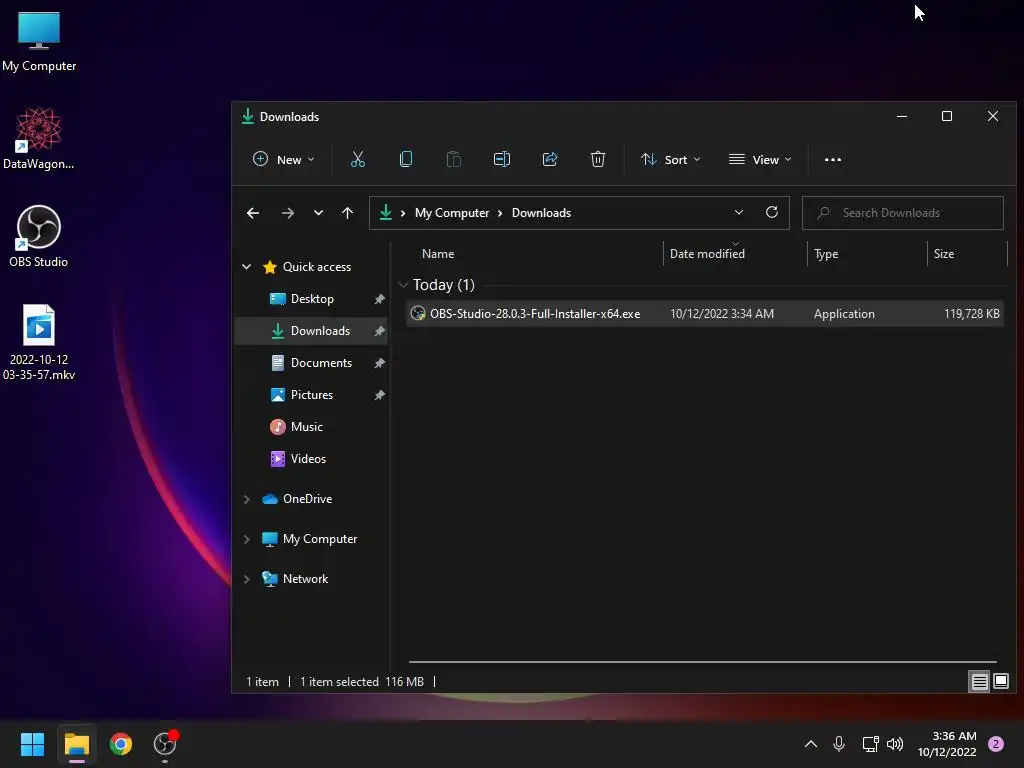The width and height of the screenshot is (1024, 768).
Task: Select Videos in the navigation pane
Action: tap(311, 458)
